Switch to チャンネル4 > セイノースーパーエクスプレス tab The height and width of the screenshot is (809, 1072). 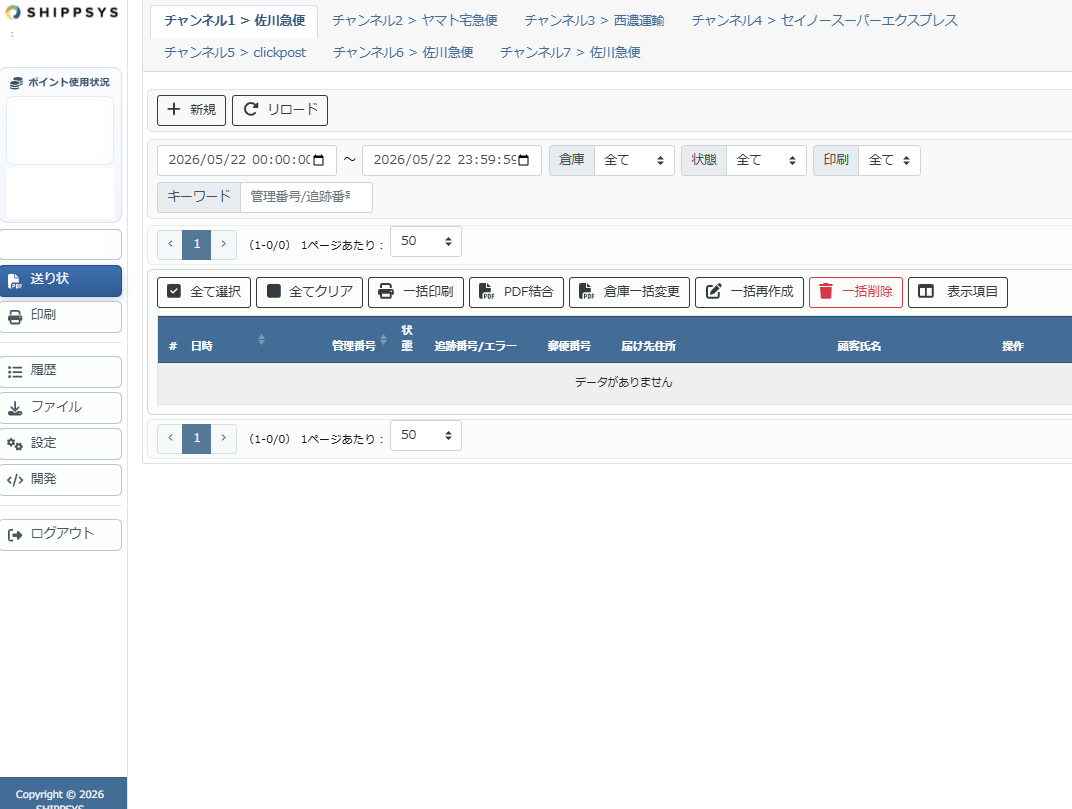tap(825, 21)
